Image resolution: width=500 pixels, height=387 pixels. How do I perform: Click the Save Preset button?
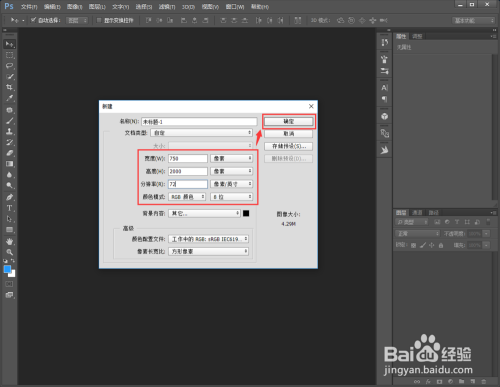coord(289,146)
